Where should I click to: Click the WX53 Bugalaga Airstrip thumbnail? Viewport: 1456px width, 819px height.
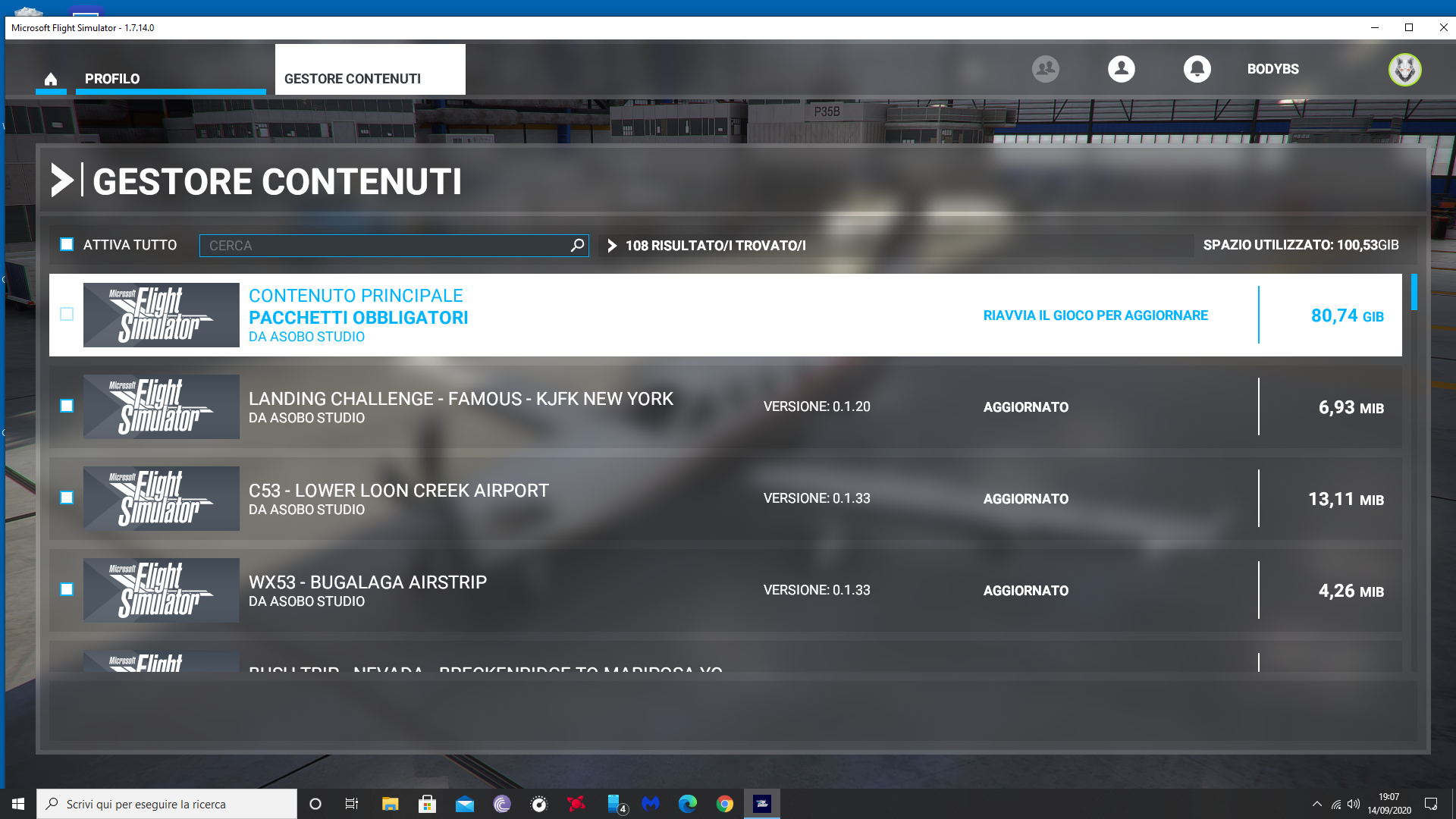tap(162, 590)
